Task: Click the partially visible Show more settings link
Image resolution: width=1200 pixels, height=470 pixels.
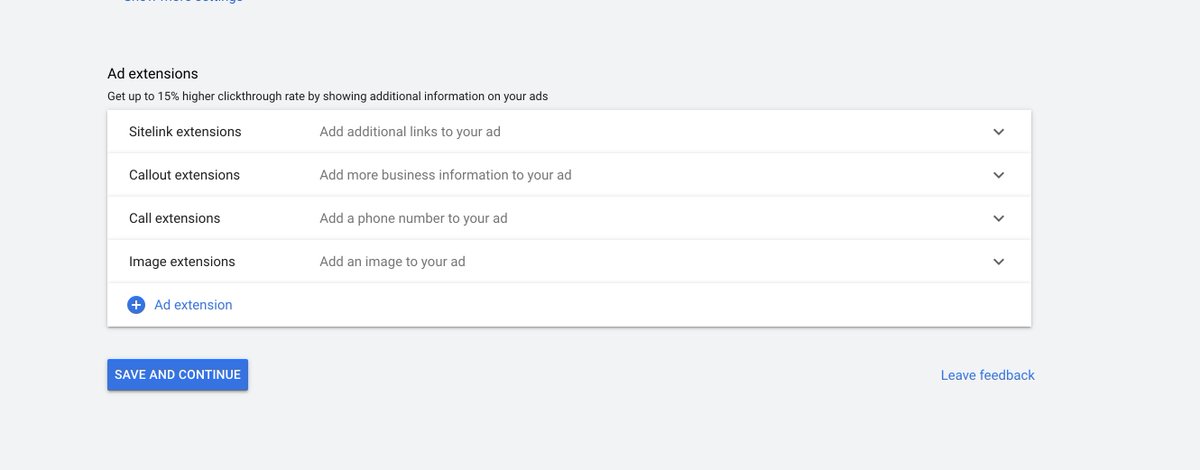Action: pyautogui.click(x=183, y=1)
